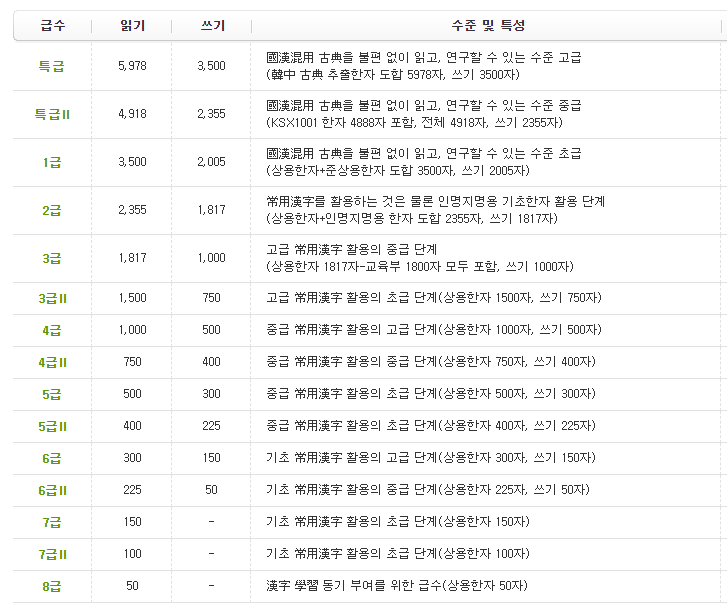Click writing count 150 in the 6급 row
Image resolution: width=727 pixels, height=611 pixels.
click(x=211, y=458)
